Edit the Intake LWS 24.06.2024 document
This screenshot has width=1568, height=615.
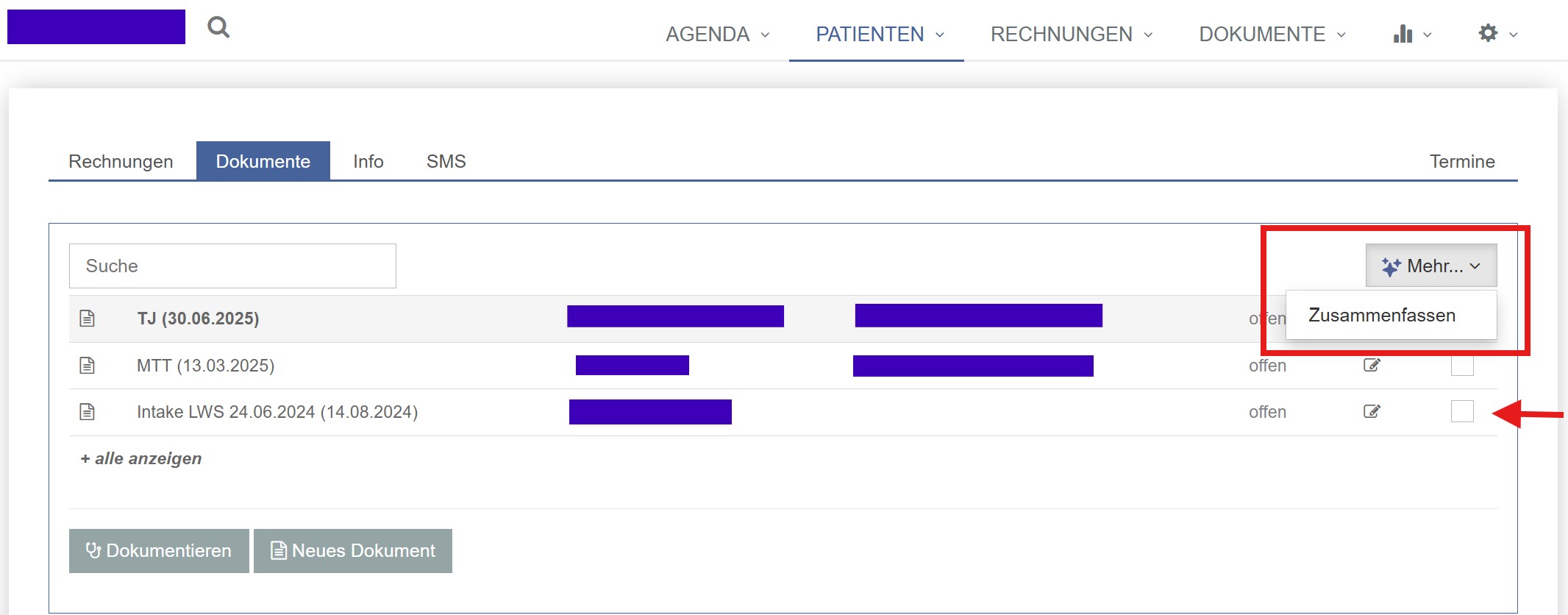[1372, 411]
